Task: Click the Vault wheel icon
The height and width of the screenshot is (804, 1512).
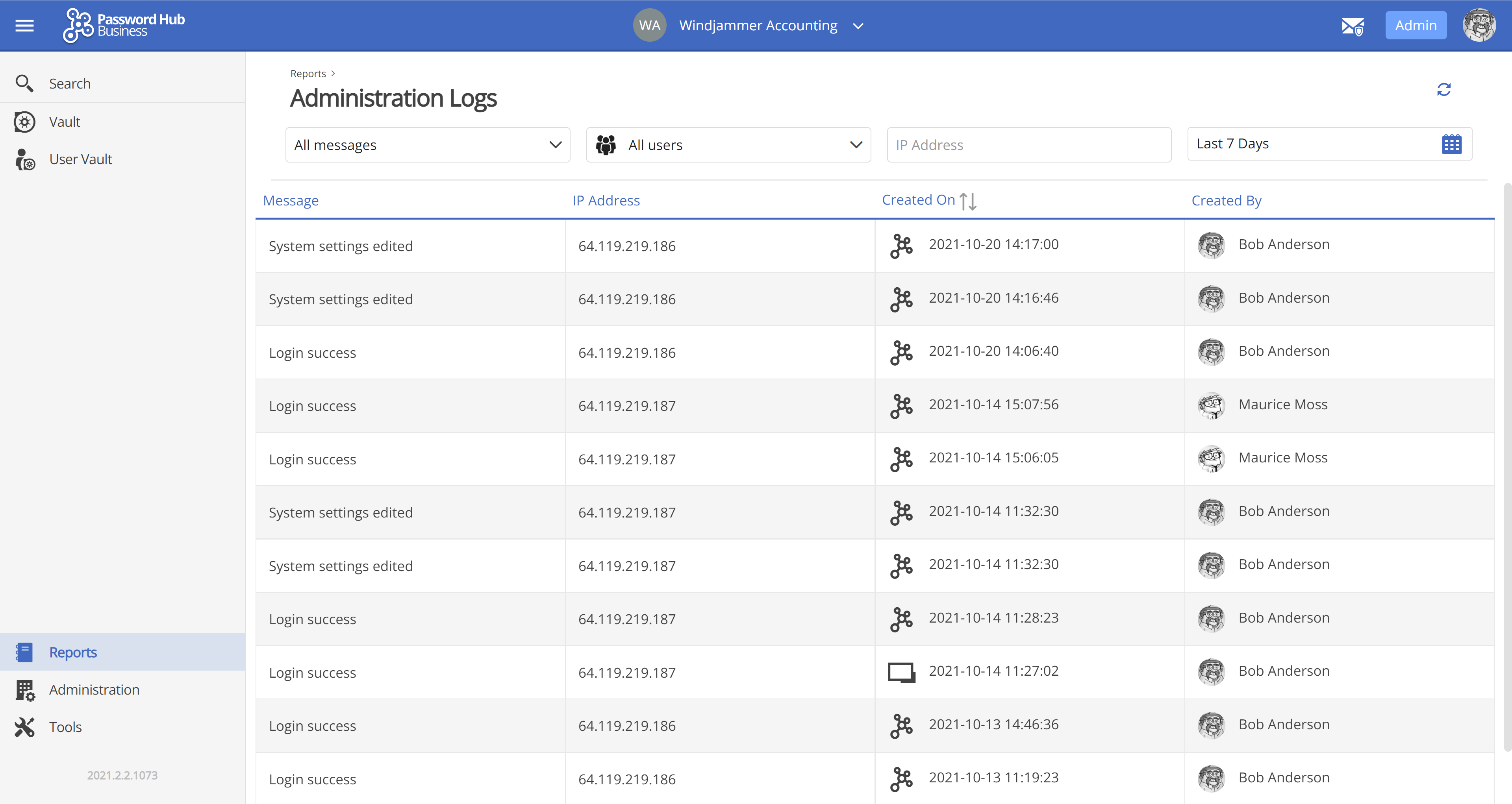Action: (x=24, y=121)
